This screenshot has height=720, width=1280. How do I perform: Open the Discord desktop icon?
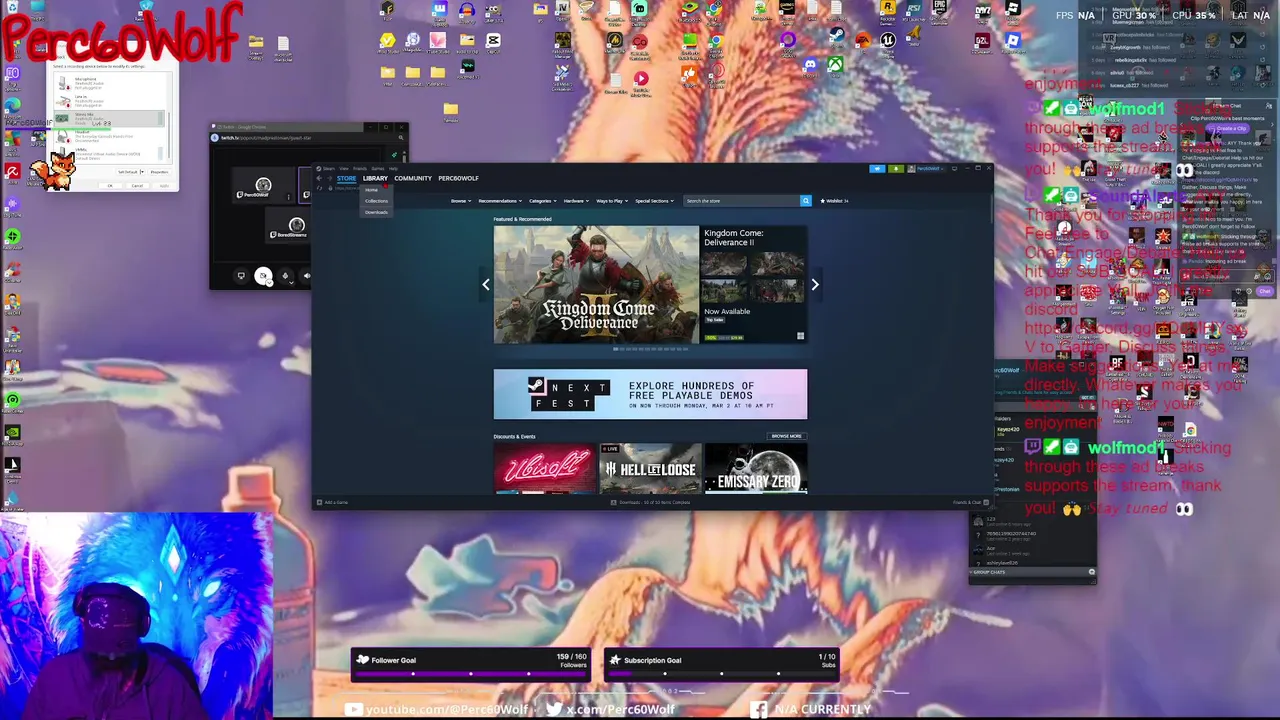coord(810,65)
